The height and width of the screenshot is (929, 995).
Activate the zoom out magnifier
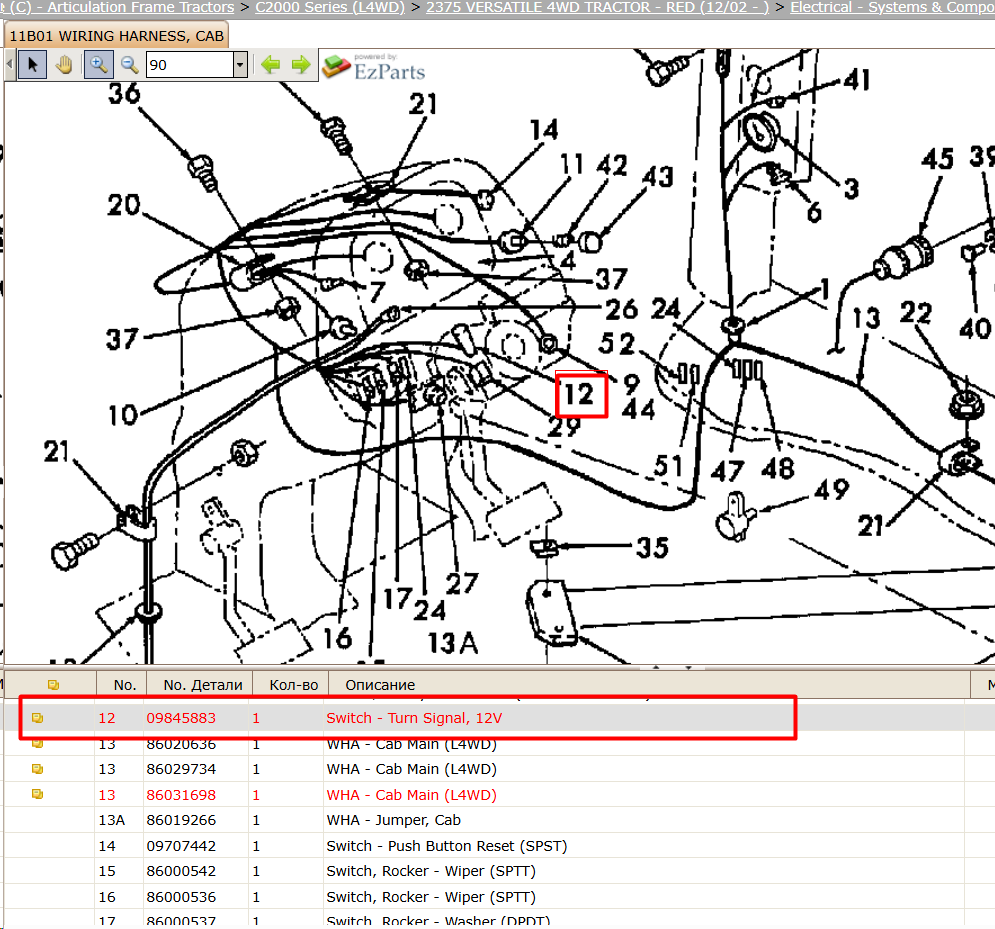(129, 65)
